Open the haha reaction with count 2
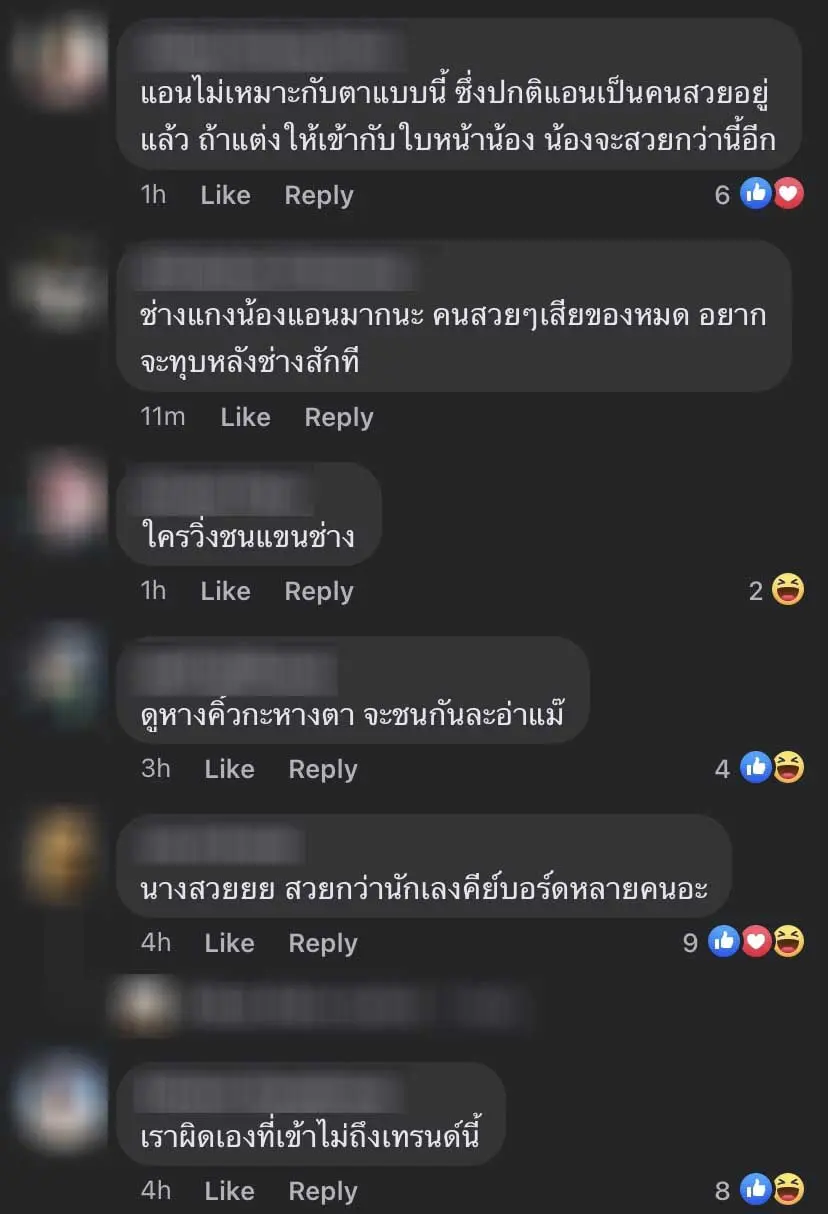Screen dimensions: 828x1214 coord(777,591)
